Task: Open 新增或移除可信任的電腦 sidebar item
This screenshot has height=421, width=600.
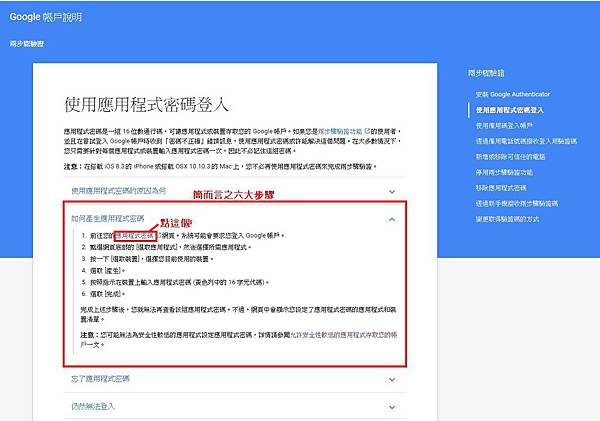Action: 510,157
